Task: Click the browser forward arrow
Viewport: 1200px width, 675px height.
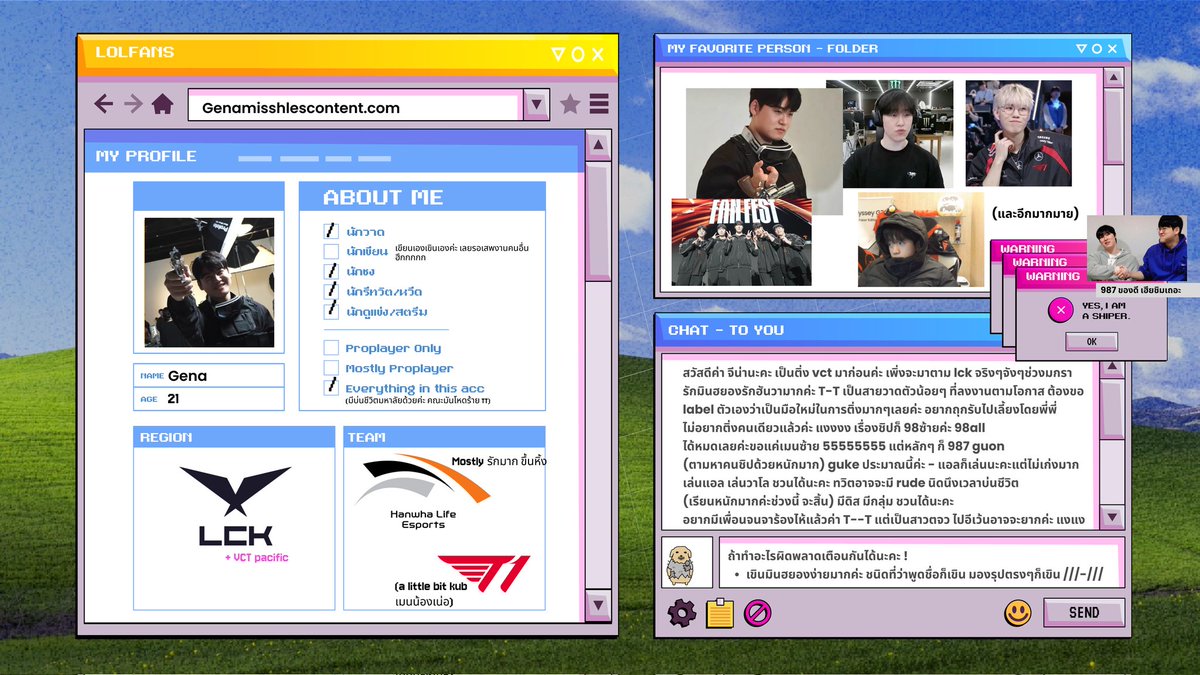Action: (x=132, y=104)
